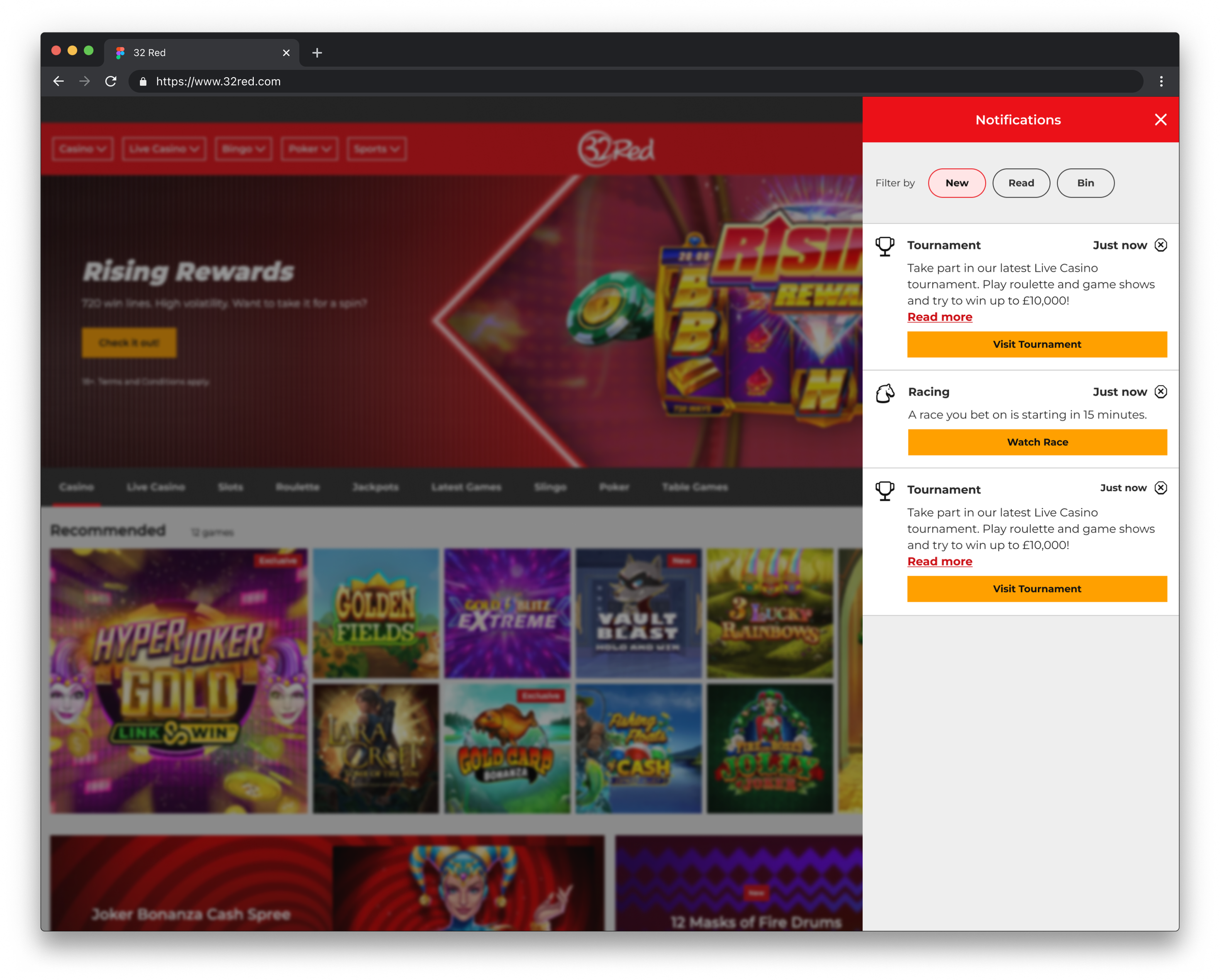
Task: Close the Notifications panel with the X
Action: pos(1160,120)
